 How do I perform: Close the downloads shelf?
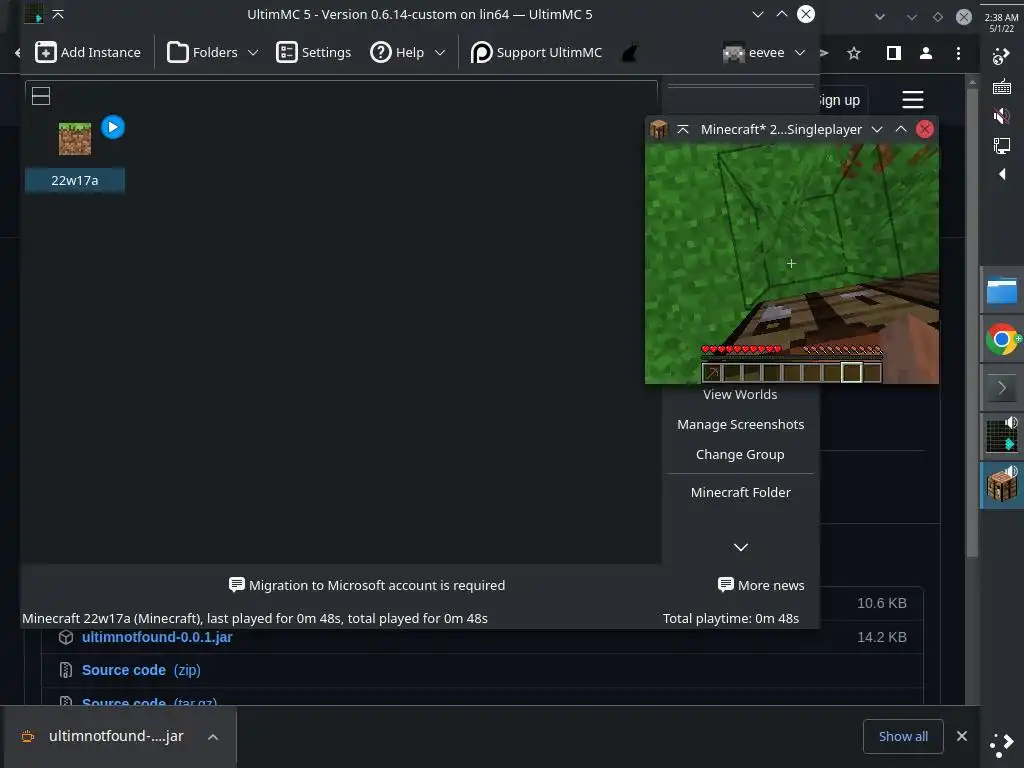tap(962, 736)
